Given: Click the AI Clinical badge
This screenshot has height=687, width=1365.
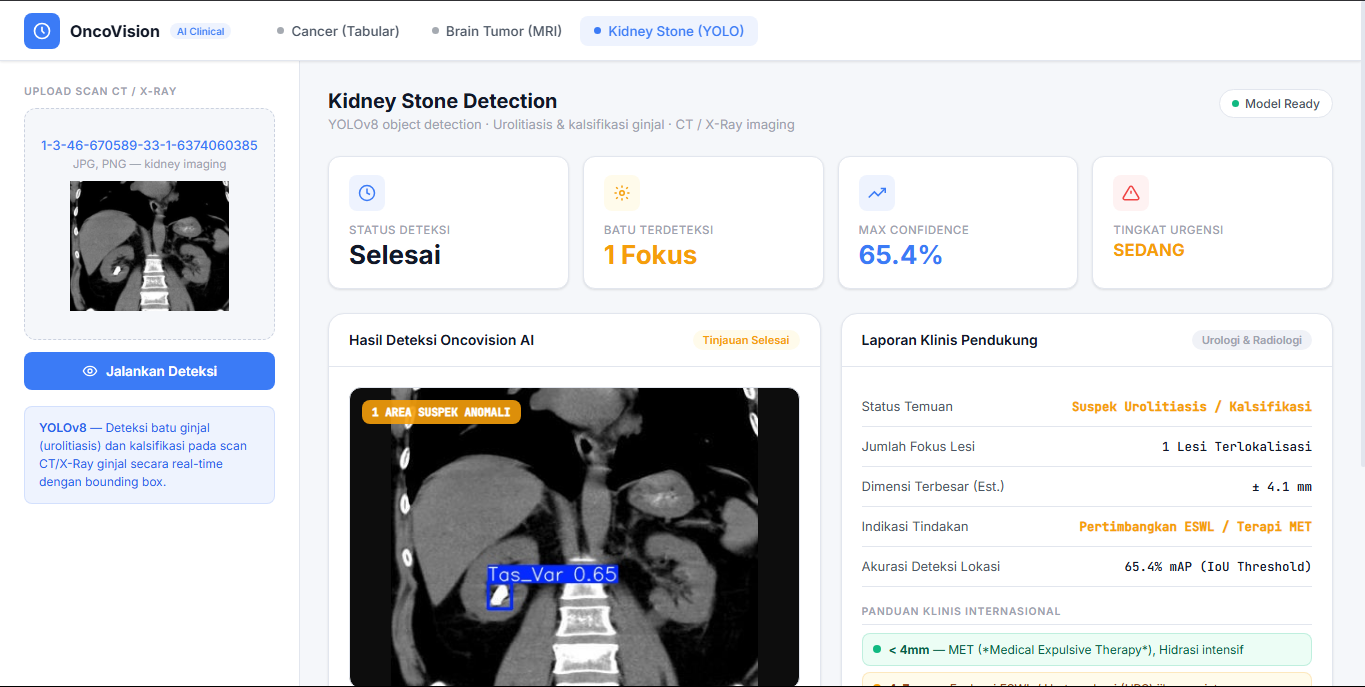Looking at the screenshot, I should click(x=201, y=31).
